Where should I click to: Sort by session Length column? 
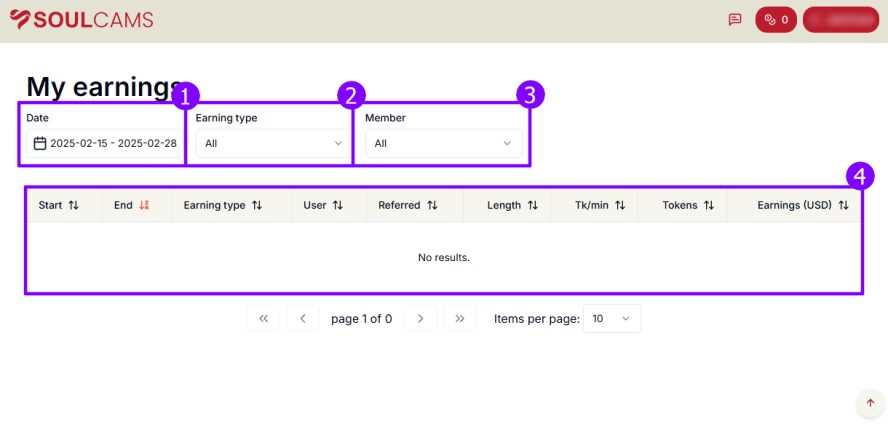[512, 205]
